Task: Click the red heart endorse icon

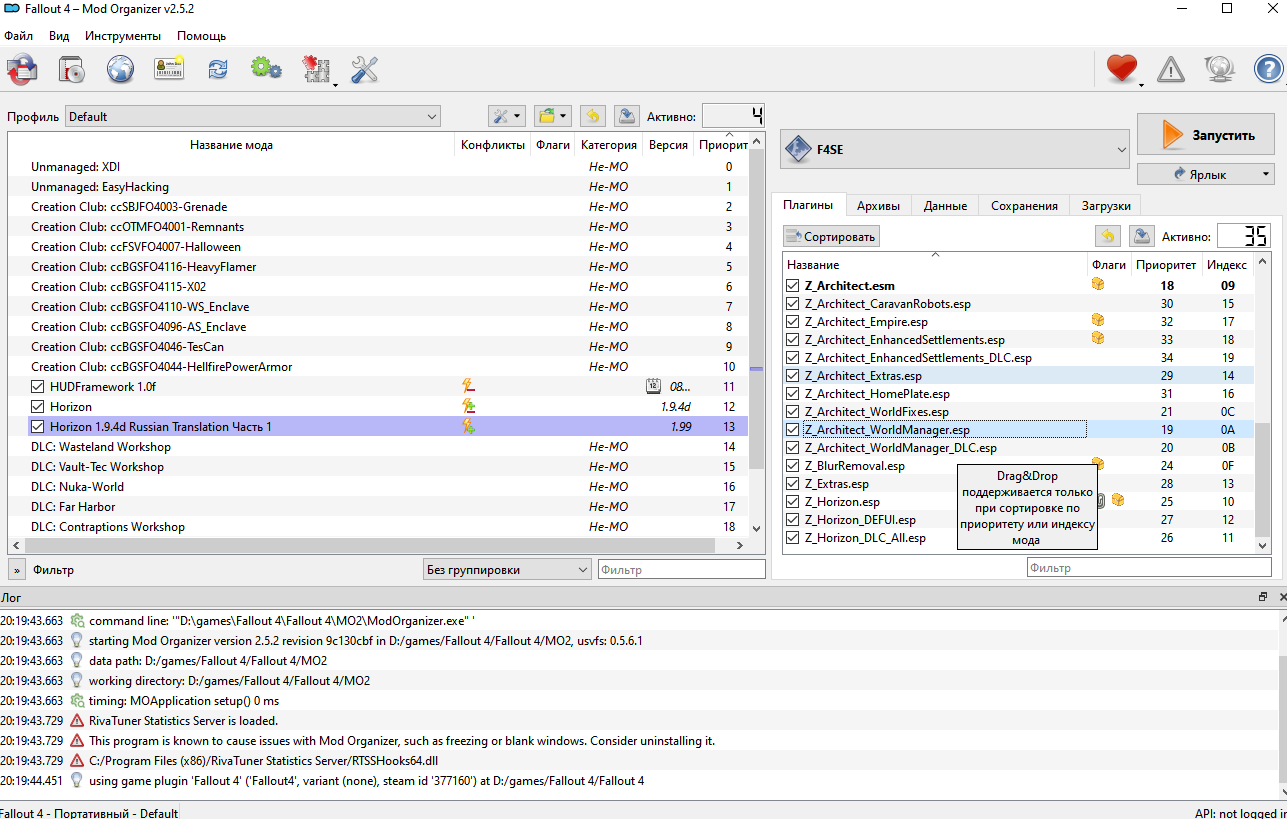Action: pos(1122,69)
